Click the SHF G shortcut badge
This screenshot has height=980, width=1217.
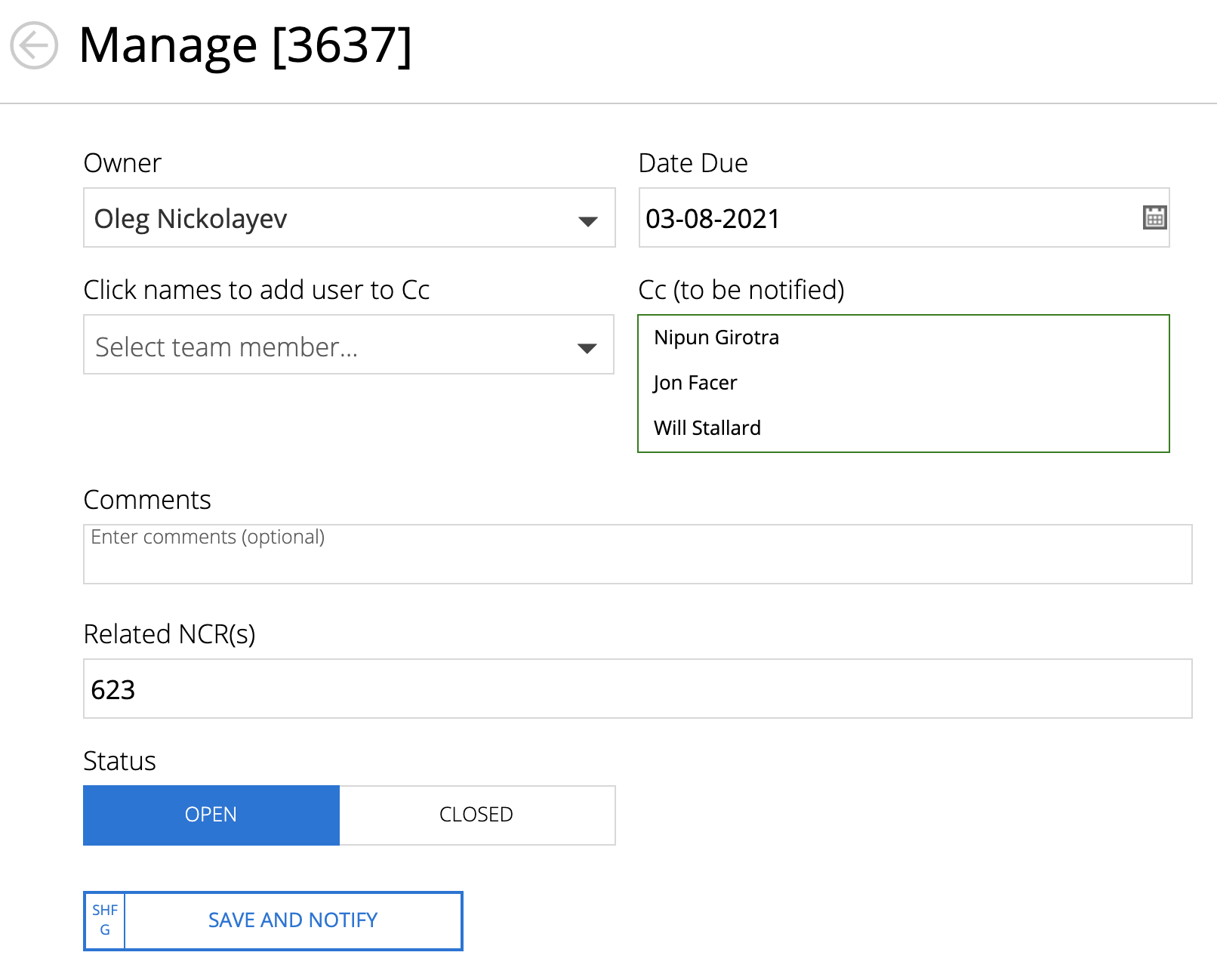pyautogui.click(x=105, y=920)
